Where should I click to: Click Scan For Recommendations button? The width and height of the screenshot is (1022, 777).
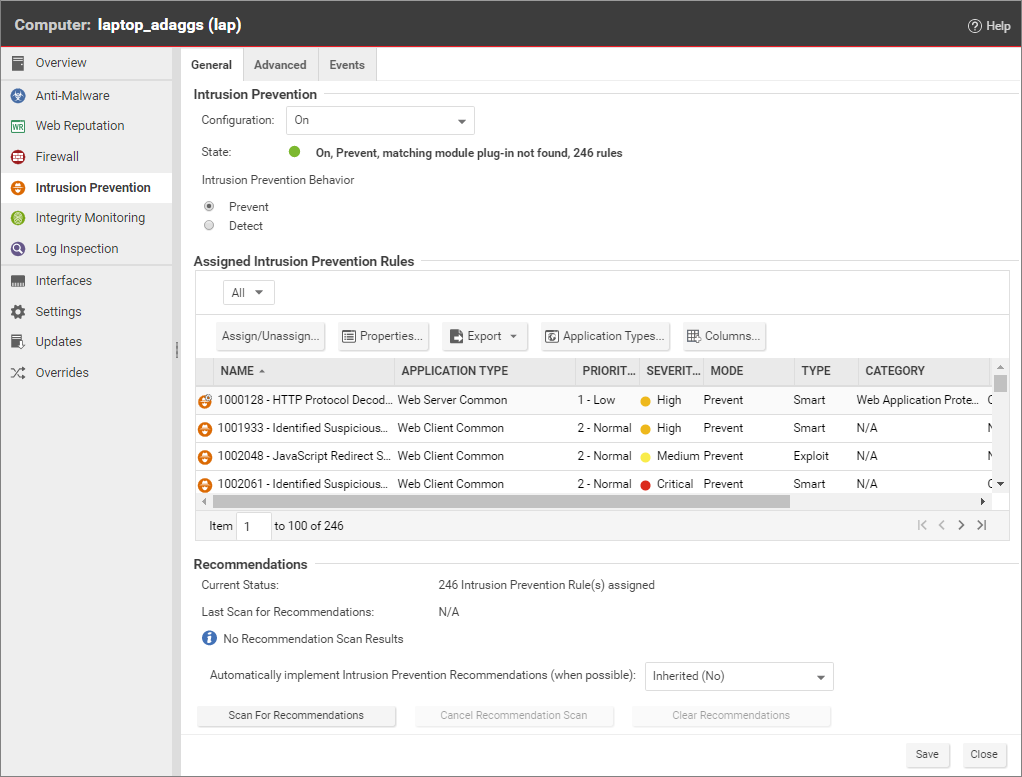point(296,716)
